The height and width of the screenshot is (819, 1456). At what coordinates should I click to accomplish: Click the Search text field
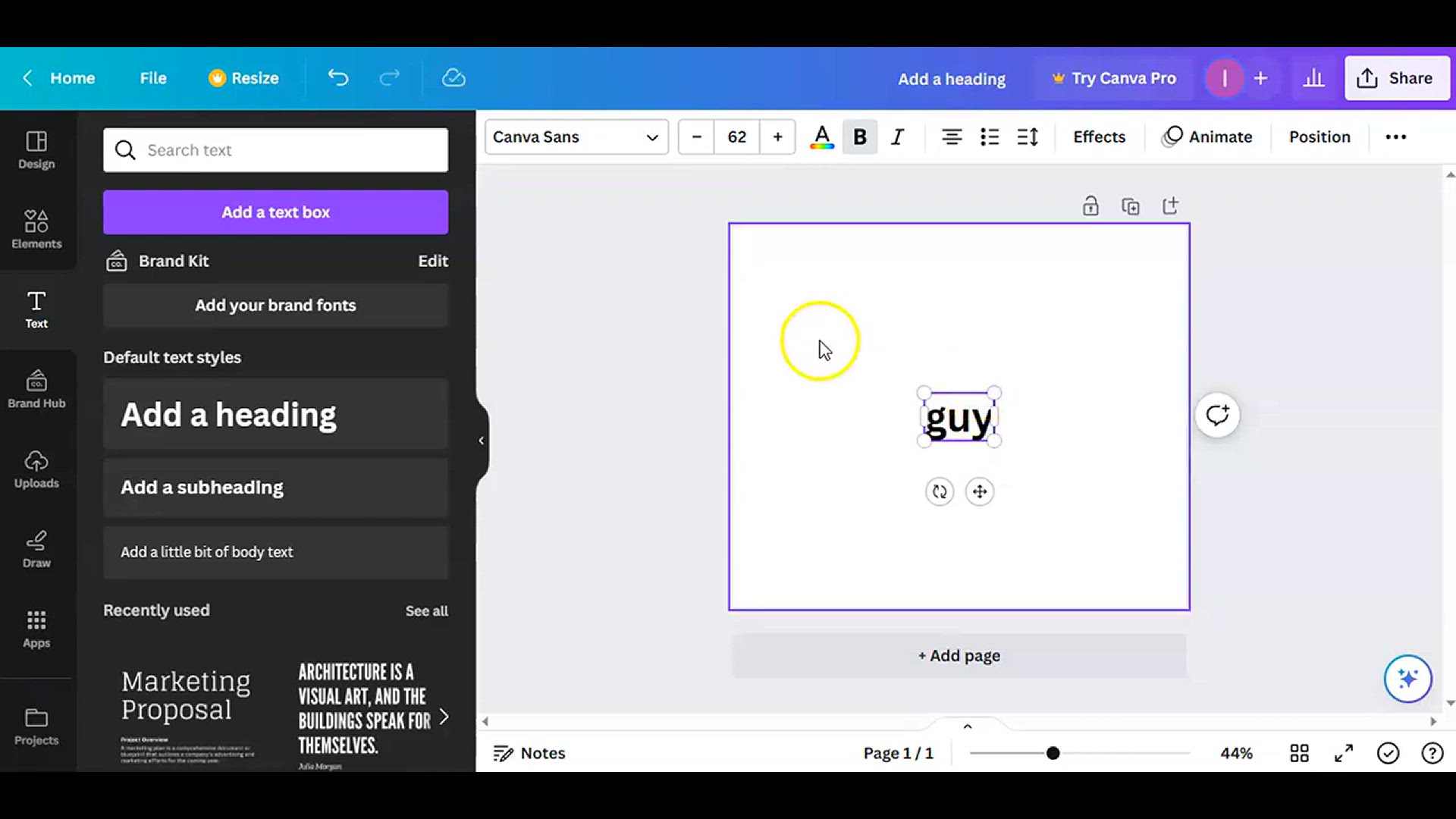275,150
